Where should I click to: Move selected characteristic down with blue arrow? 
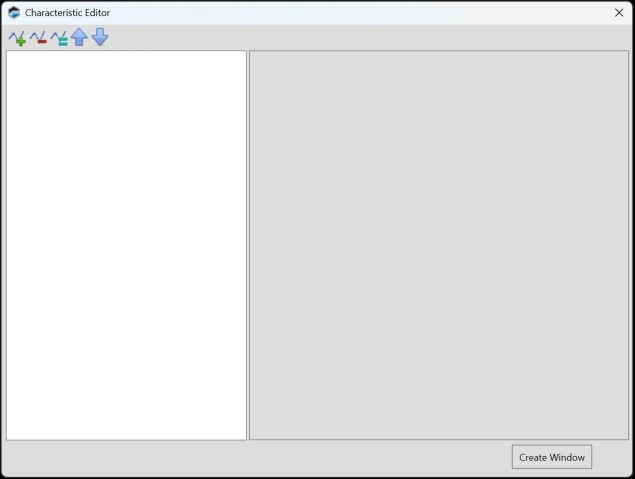[100, 38]
